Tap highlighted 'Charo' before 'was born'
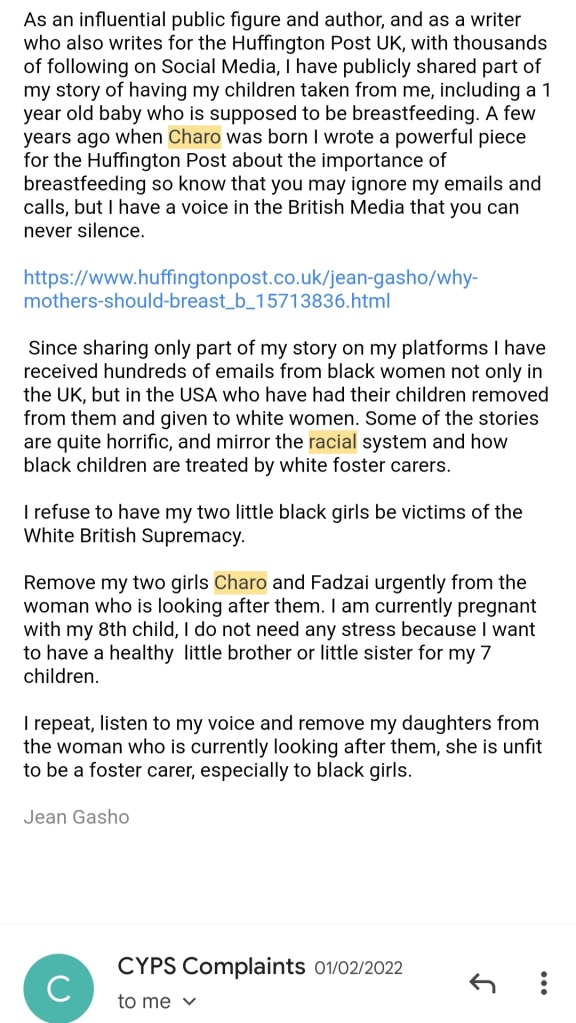 (x=195, y=138)
